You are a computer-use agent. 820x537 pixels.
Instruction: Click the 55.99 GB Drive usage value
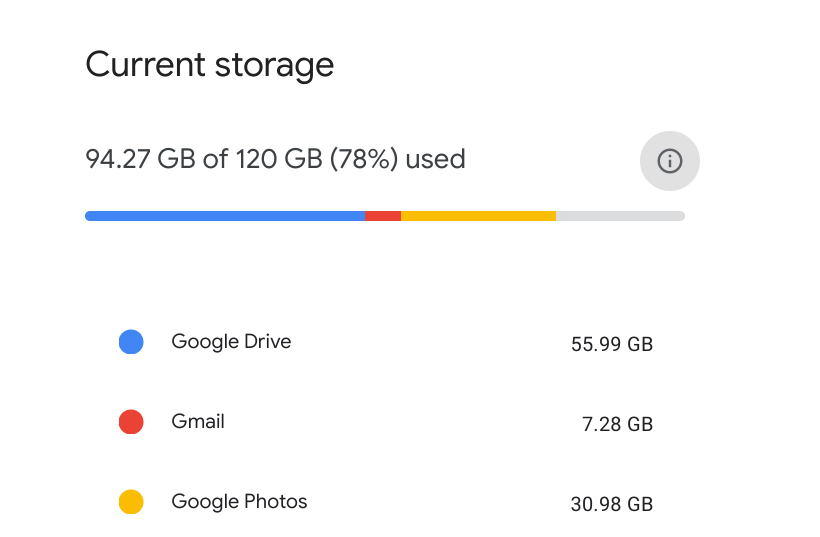[x=612, y=345]
